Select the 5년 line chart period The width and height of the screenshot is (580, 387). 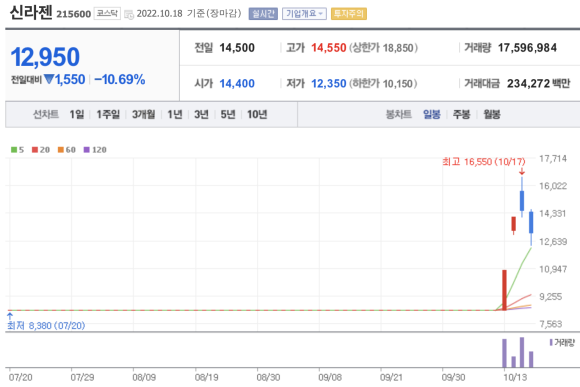coord(228,114)
